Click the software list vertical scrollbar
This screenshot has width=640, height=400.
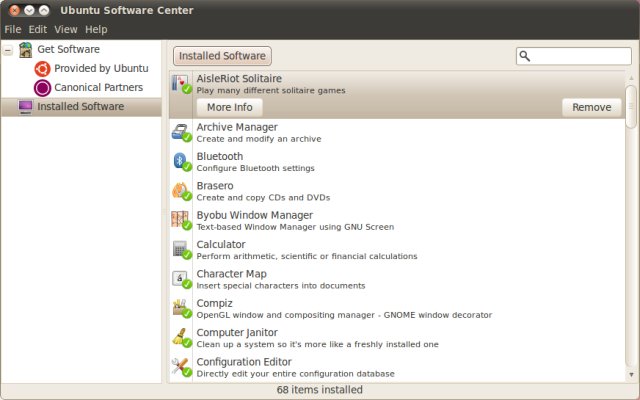coord(631,106)
